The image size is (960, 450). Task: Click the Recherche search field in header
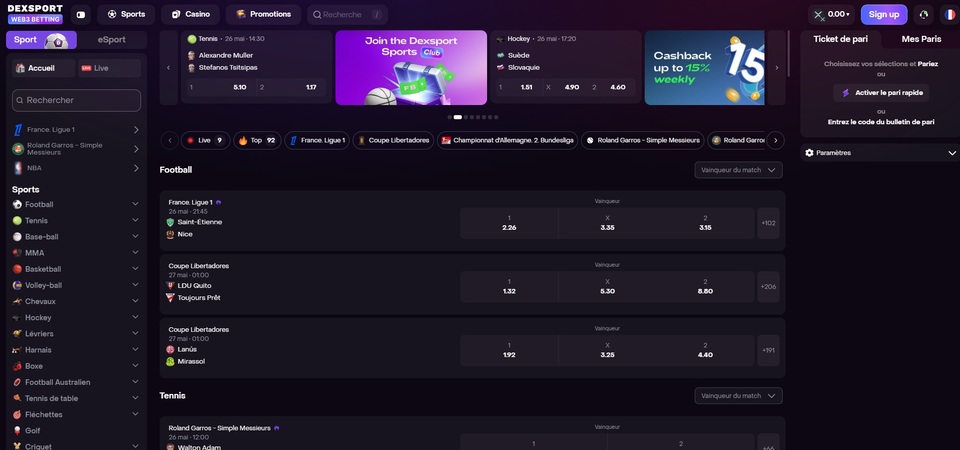pyautogui.click(x=347, y=14)
